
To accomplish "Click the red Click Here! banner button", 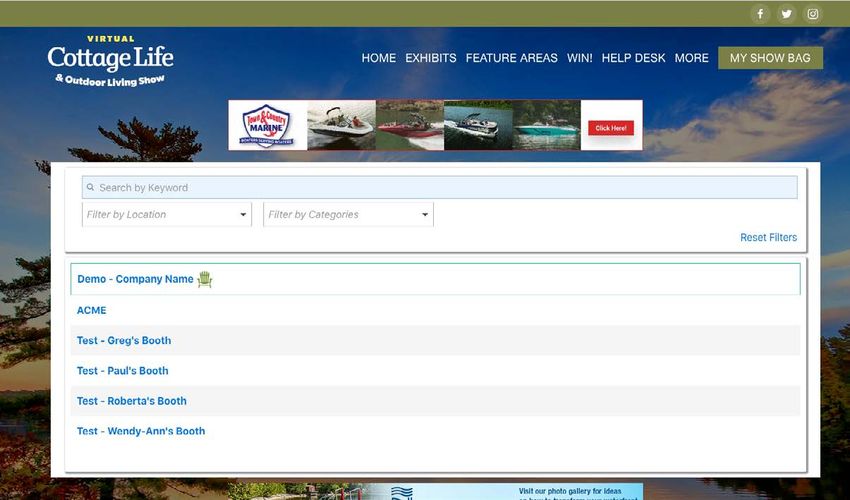I will [x=611, y=128].
